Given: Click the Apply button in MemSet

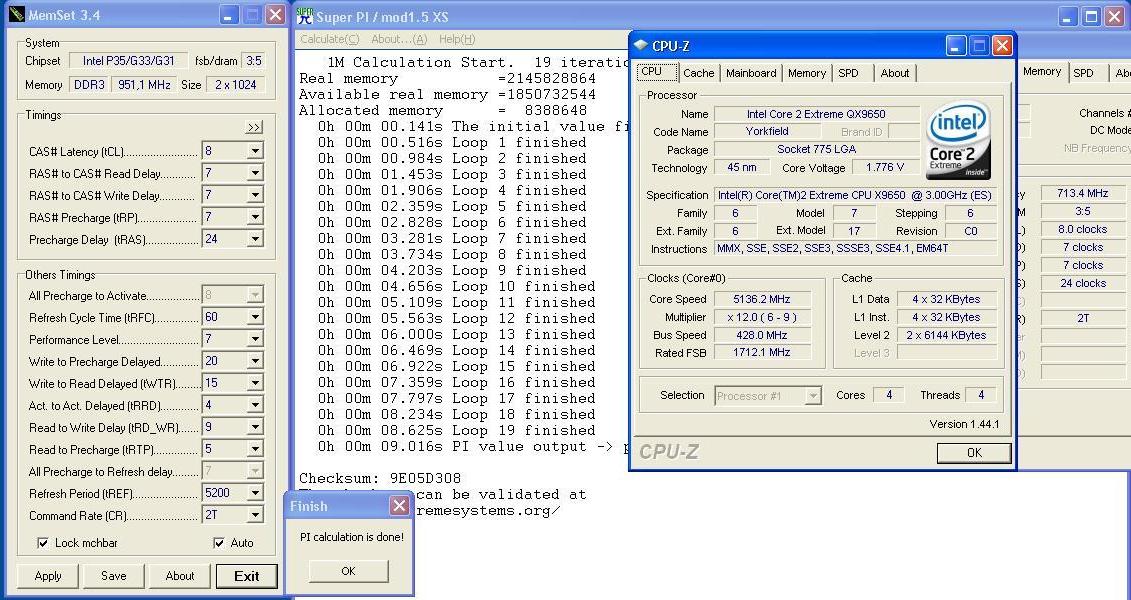Looking at the screenshot, I should tap(48, 575).
